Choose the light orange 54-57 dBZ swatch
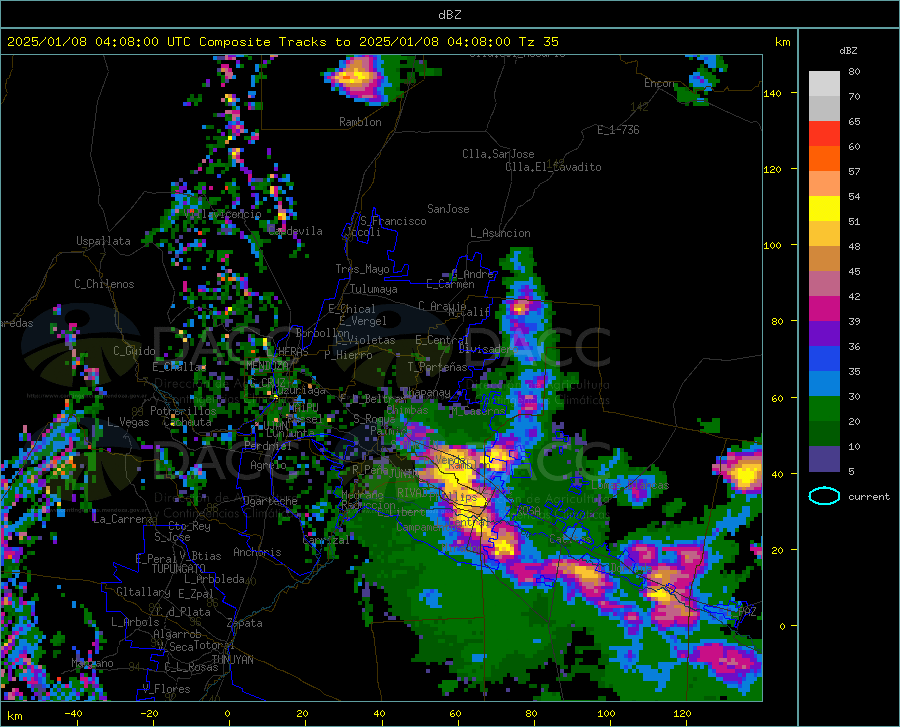 [x=824, y=184]
